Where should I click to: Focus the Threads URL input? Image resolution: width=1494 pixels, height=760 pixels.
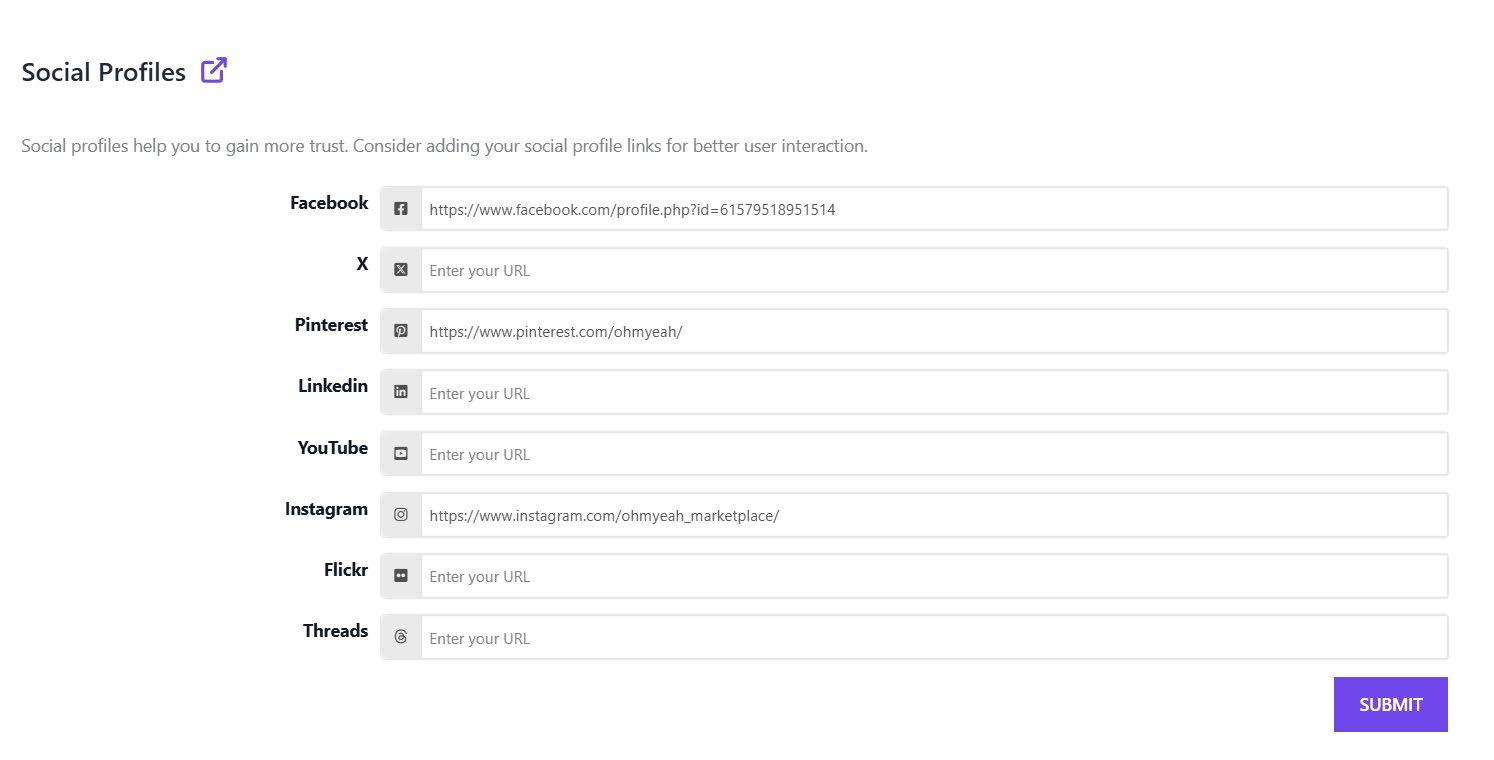tap(933, 637)
